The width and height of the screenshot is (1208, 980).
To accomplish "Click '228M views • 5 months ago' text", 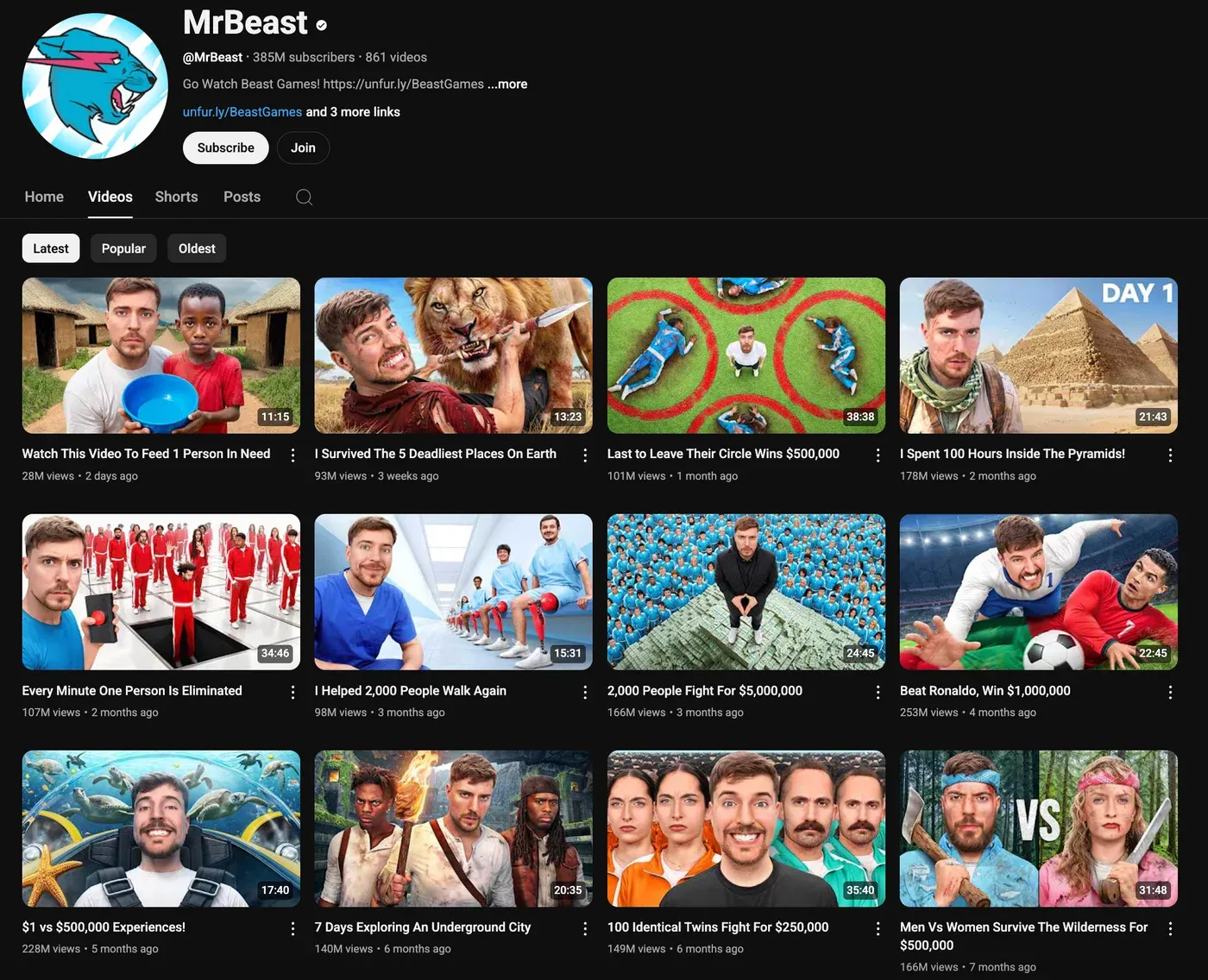I will tap(91, 949).
